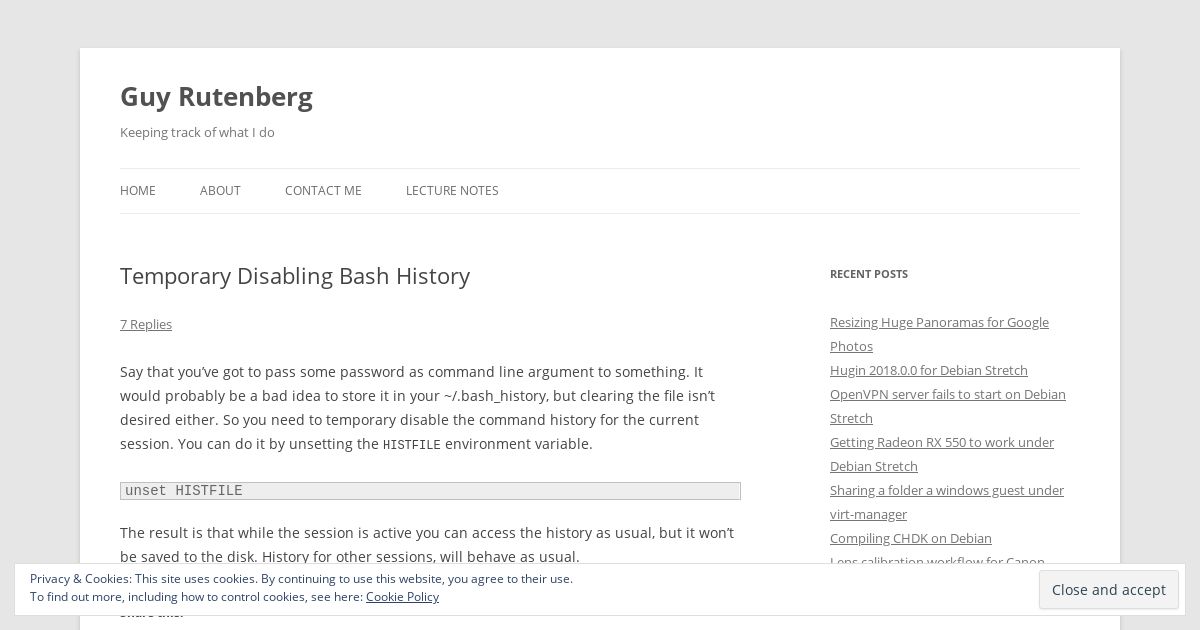This screenshot has height=630, width=1200.
Task: Open the Temporary Disabling Bash History post title
Action: click(x=295, y=276)
